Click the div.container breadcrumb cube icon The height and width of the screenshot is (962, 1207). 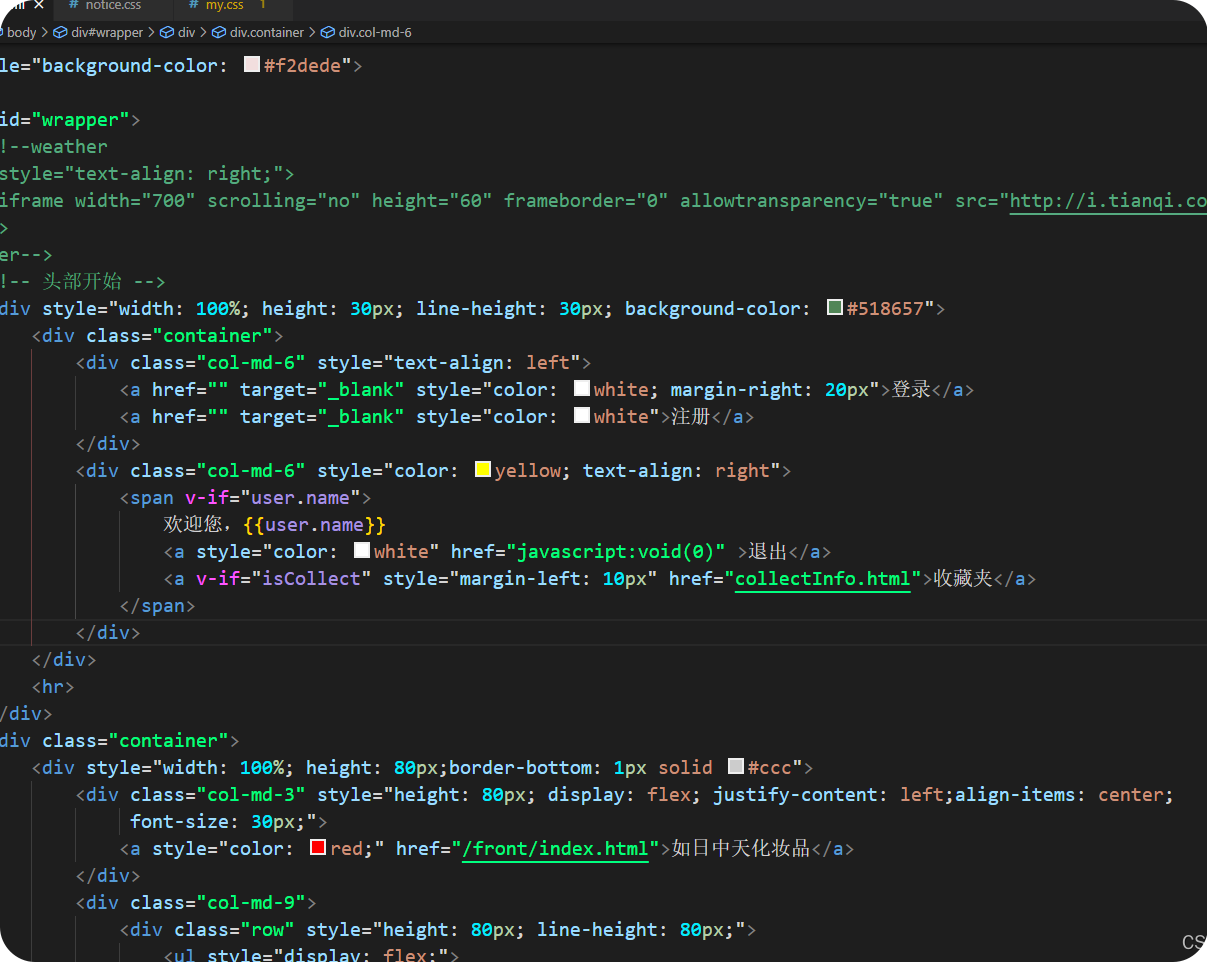(220, 33)
